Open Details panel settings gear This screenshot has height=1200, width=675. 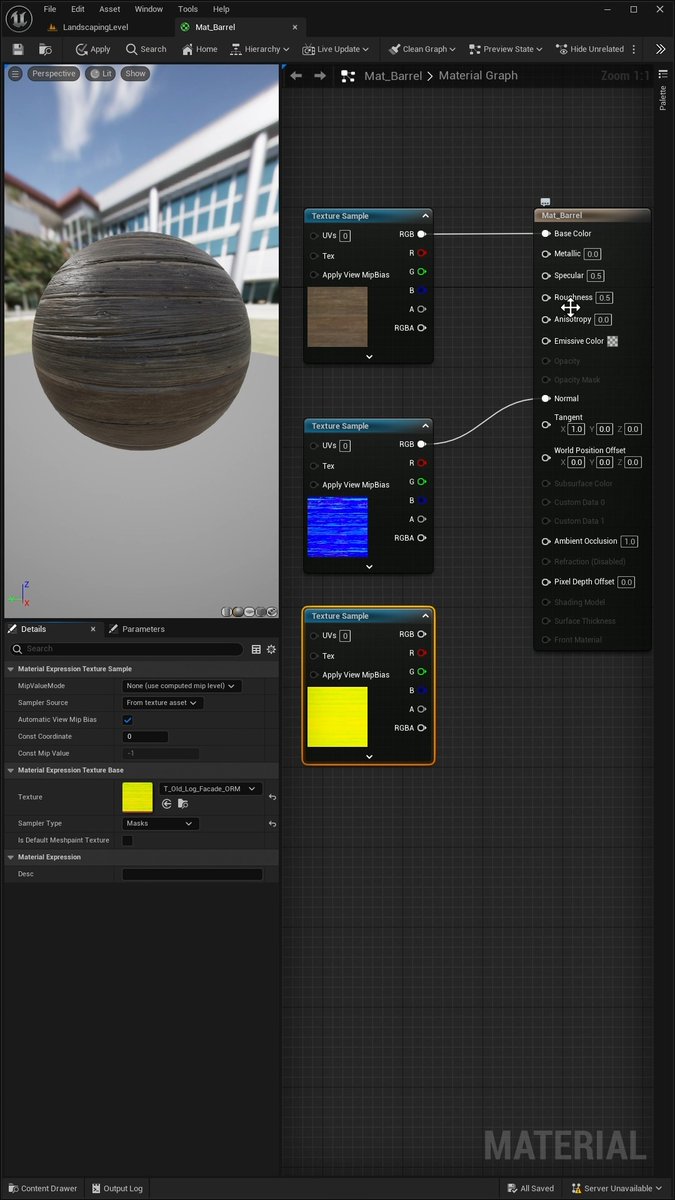(x=270, y=649)
